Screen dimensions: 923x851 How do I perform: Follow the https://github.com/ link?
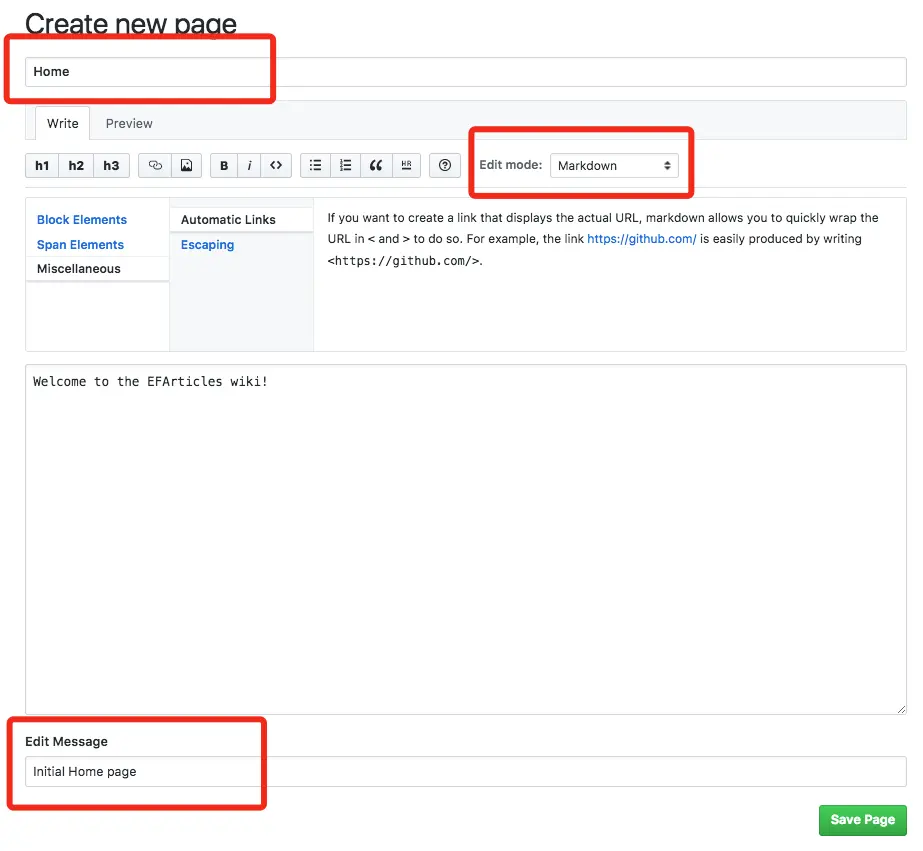point(642,239)
